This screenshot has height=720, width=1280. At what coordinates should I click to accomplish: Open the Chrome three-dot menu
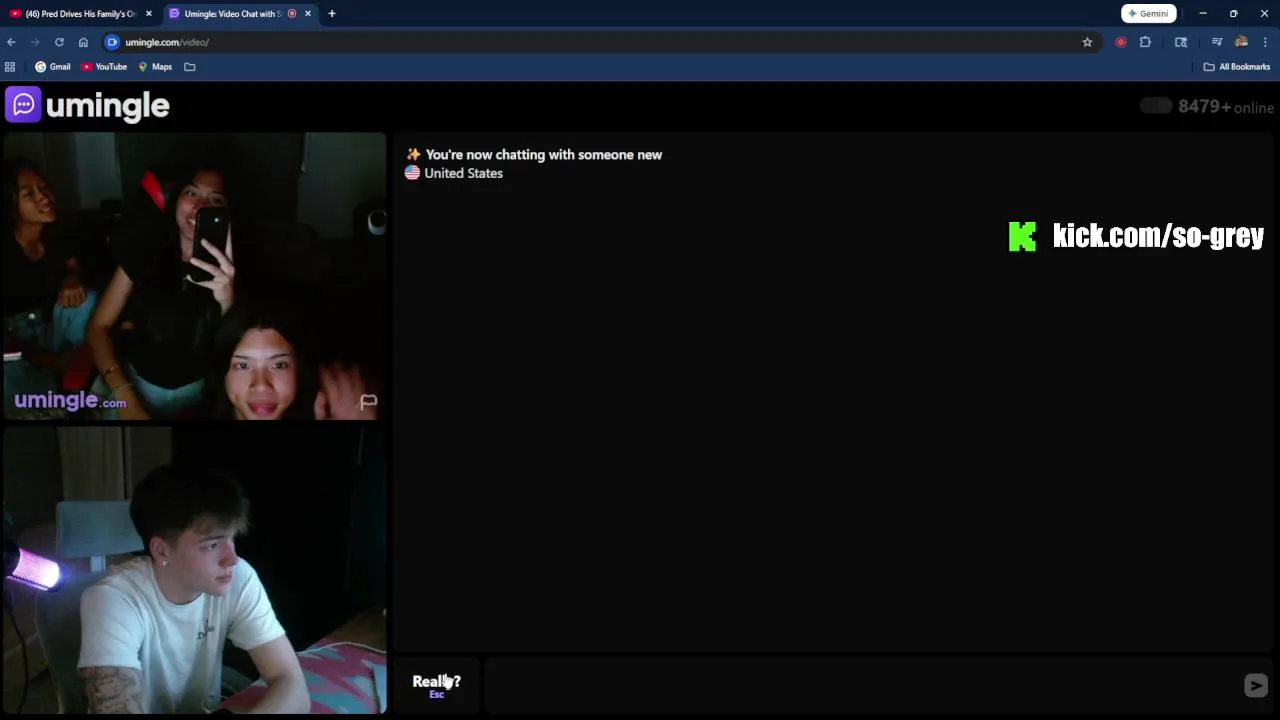point(1265,42)
